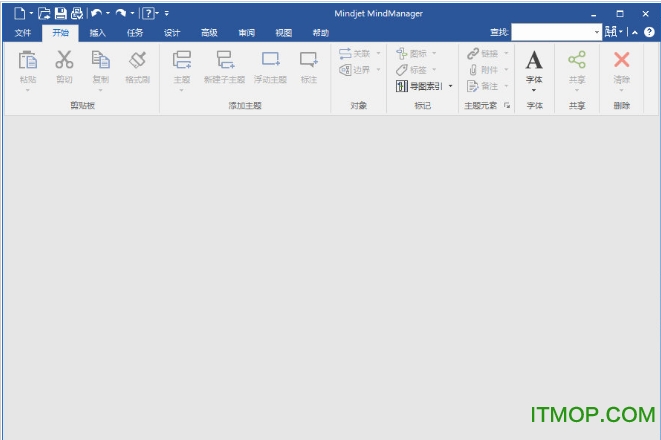
Task: Switch to the Review (审阅) tab
Action: coord(246,33)
